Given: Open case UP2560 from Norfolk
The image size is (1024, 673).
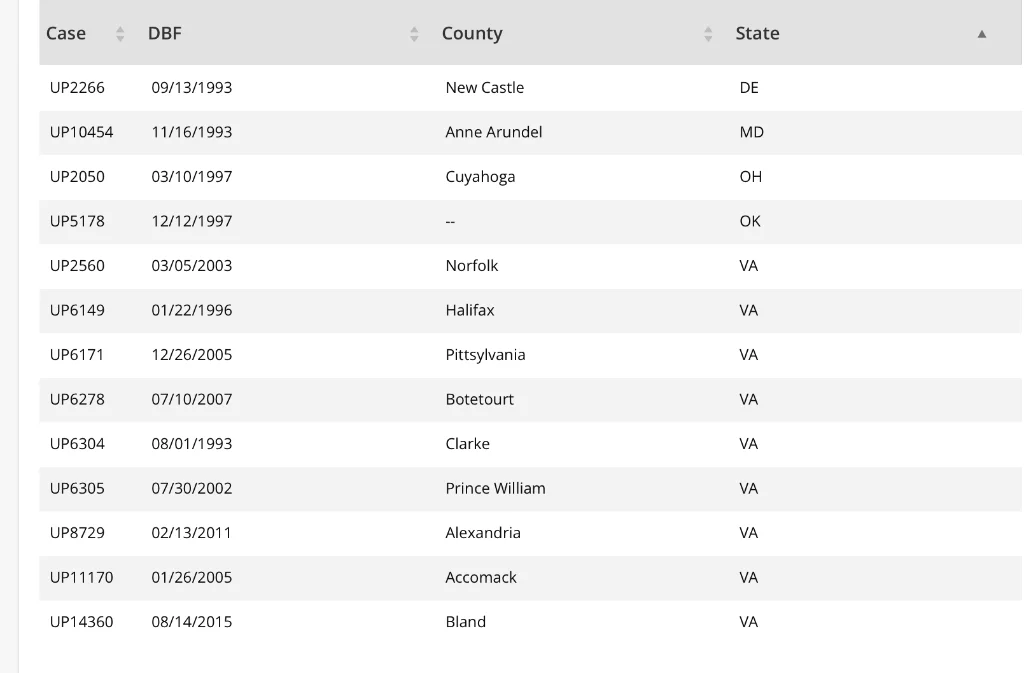Looking at the screenshot, I should pos(77,266).
